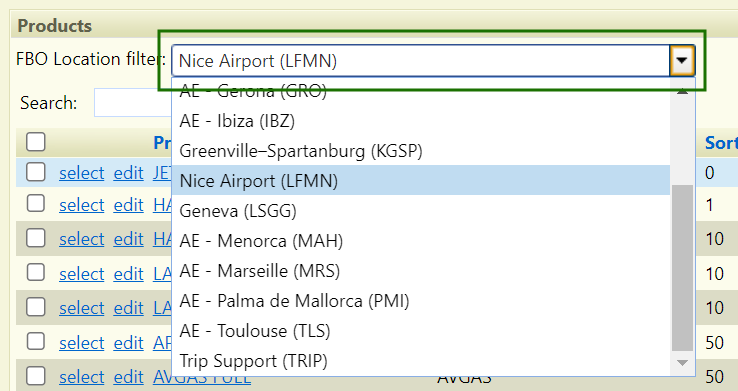Select Greenville–Spartanburg (KGSP) option
Image resolution: width=738 pixels, height=391 pixels.
coord(421,151)
